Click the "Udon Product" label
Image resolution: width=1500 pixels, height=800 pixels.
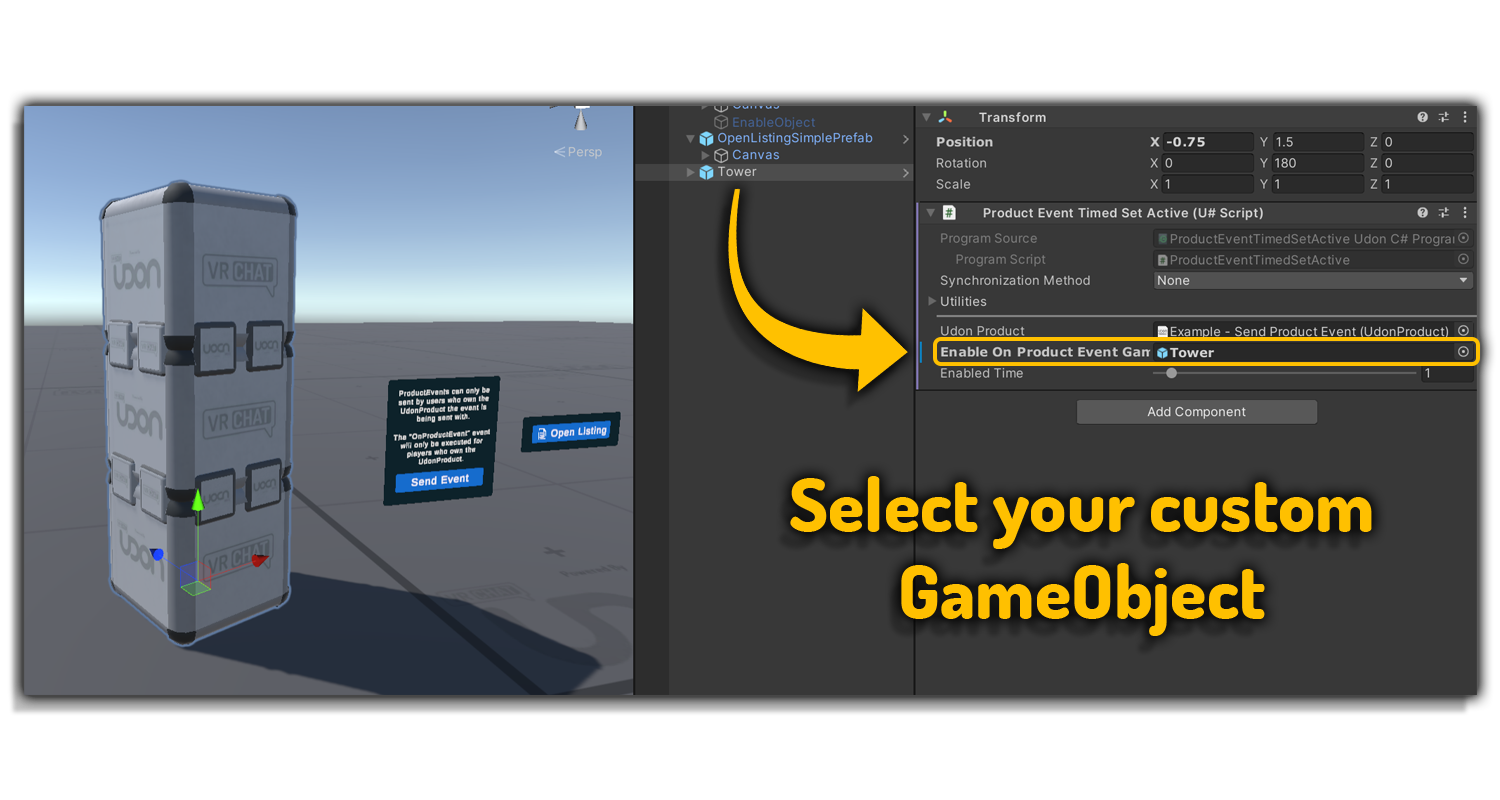[982, 331]
